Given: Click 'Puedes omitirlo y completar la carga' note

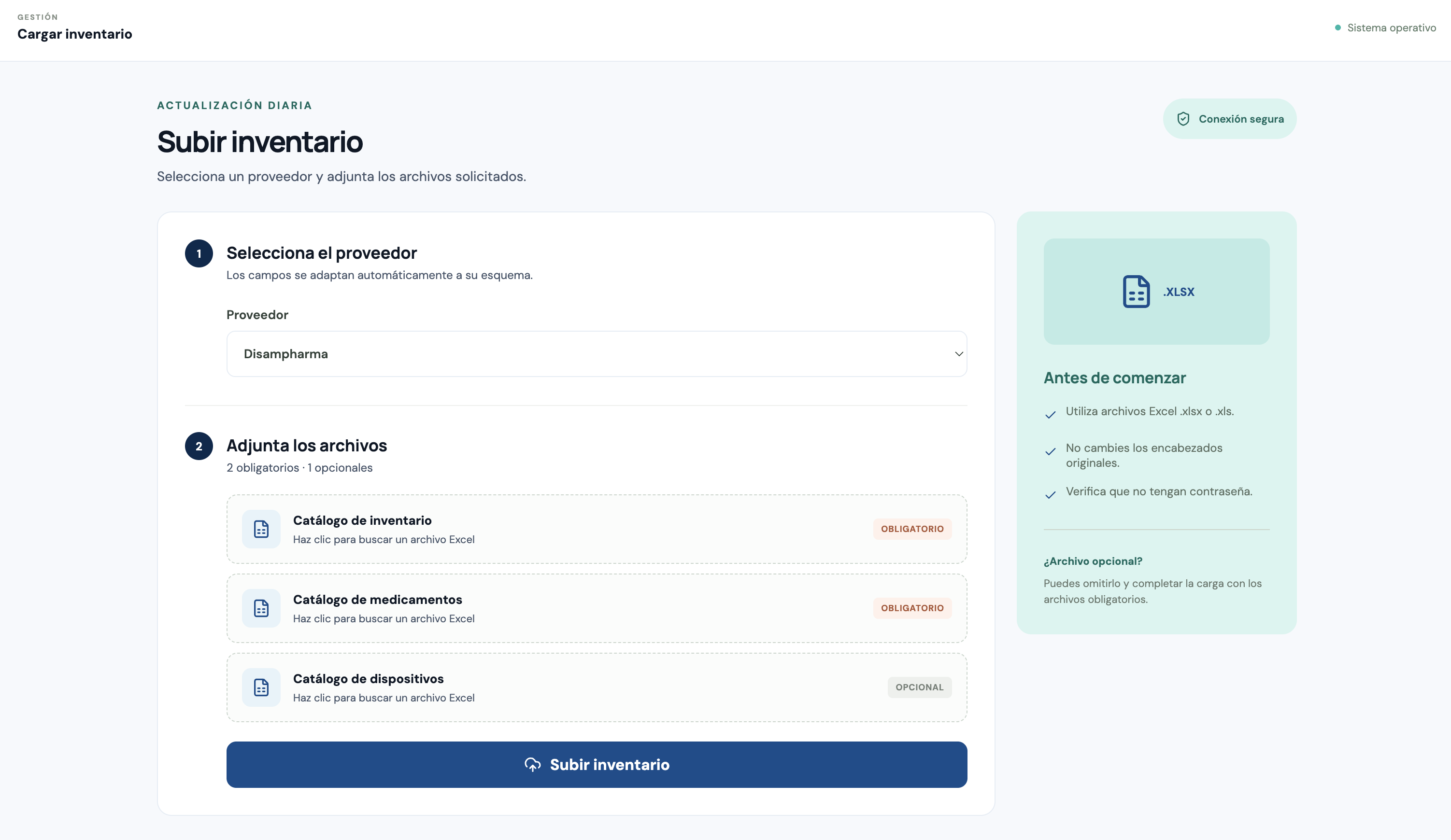Looking at the screenshot, I should (1153, 591).
